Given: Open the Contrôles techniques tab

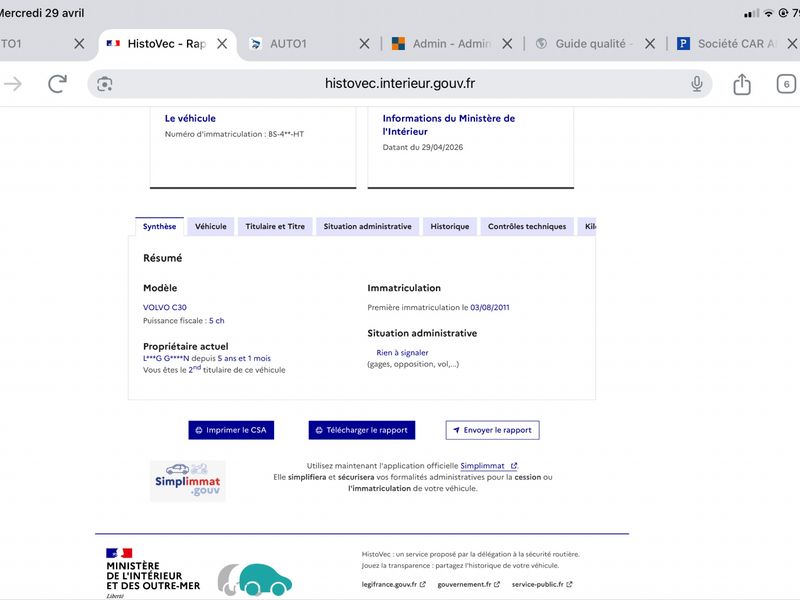Looking at the screenshot, I should click(527, 227).
